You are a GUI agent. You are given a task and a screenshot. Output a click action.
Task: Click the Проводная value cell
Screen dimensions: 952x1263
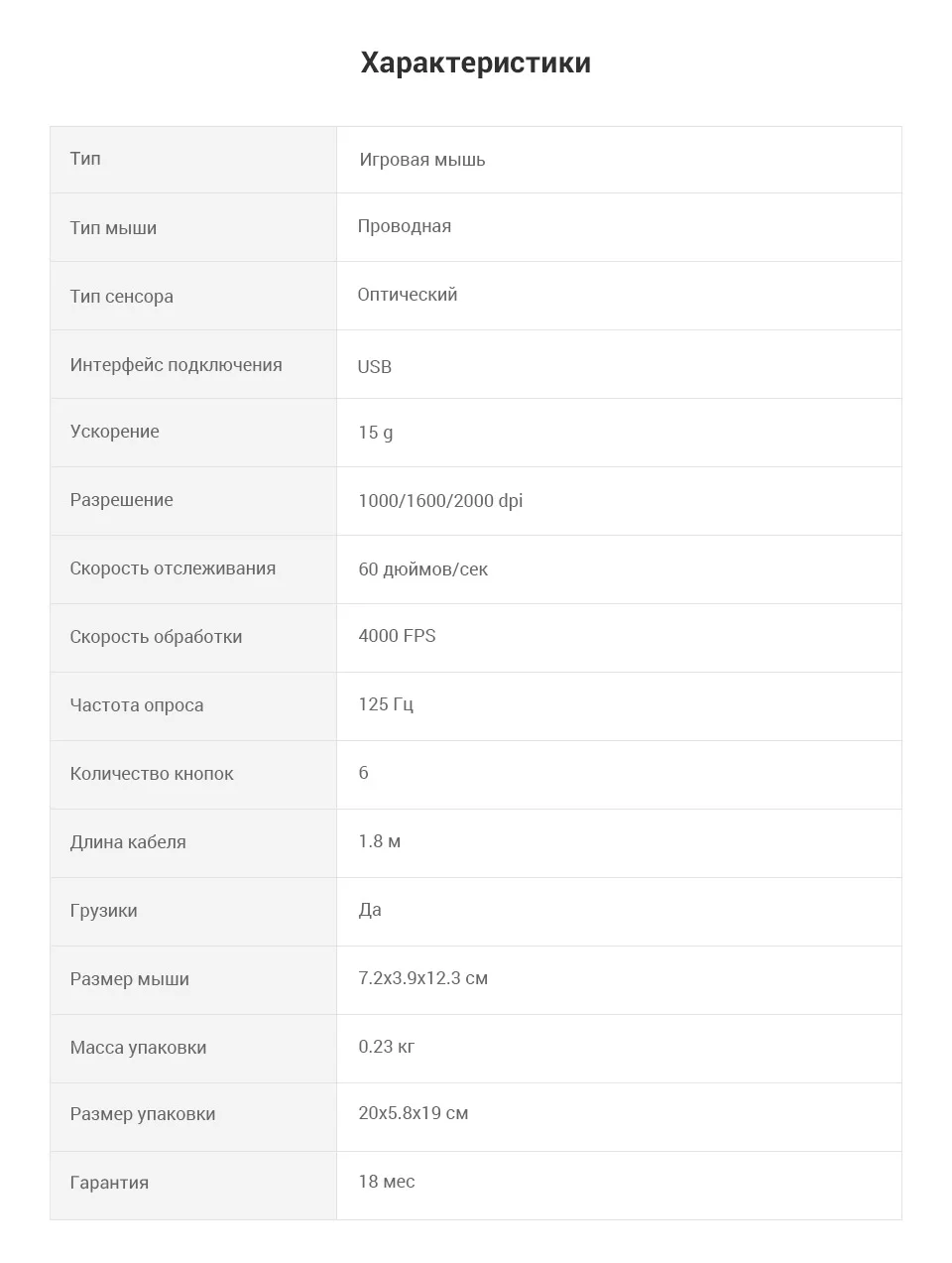pos(619,226)
